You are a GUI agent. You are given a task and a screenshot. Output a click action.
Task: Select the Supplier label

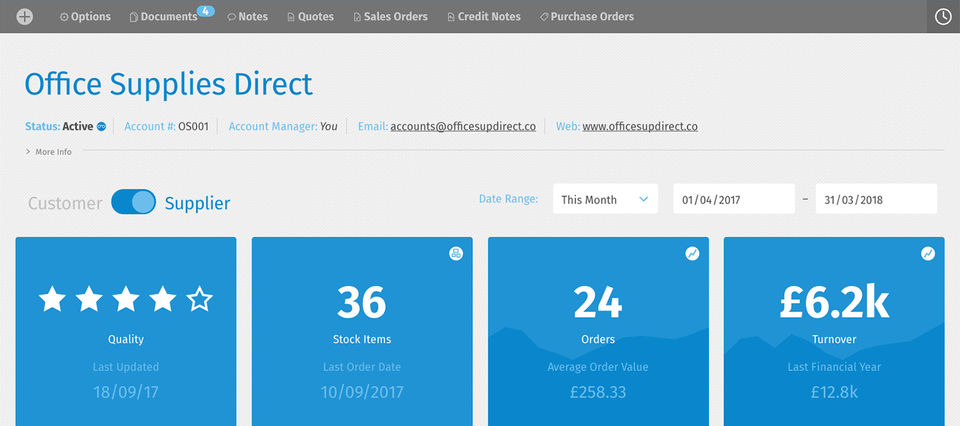[198, 203]
